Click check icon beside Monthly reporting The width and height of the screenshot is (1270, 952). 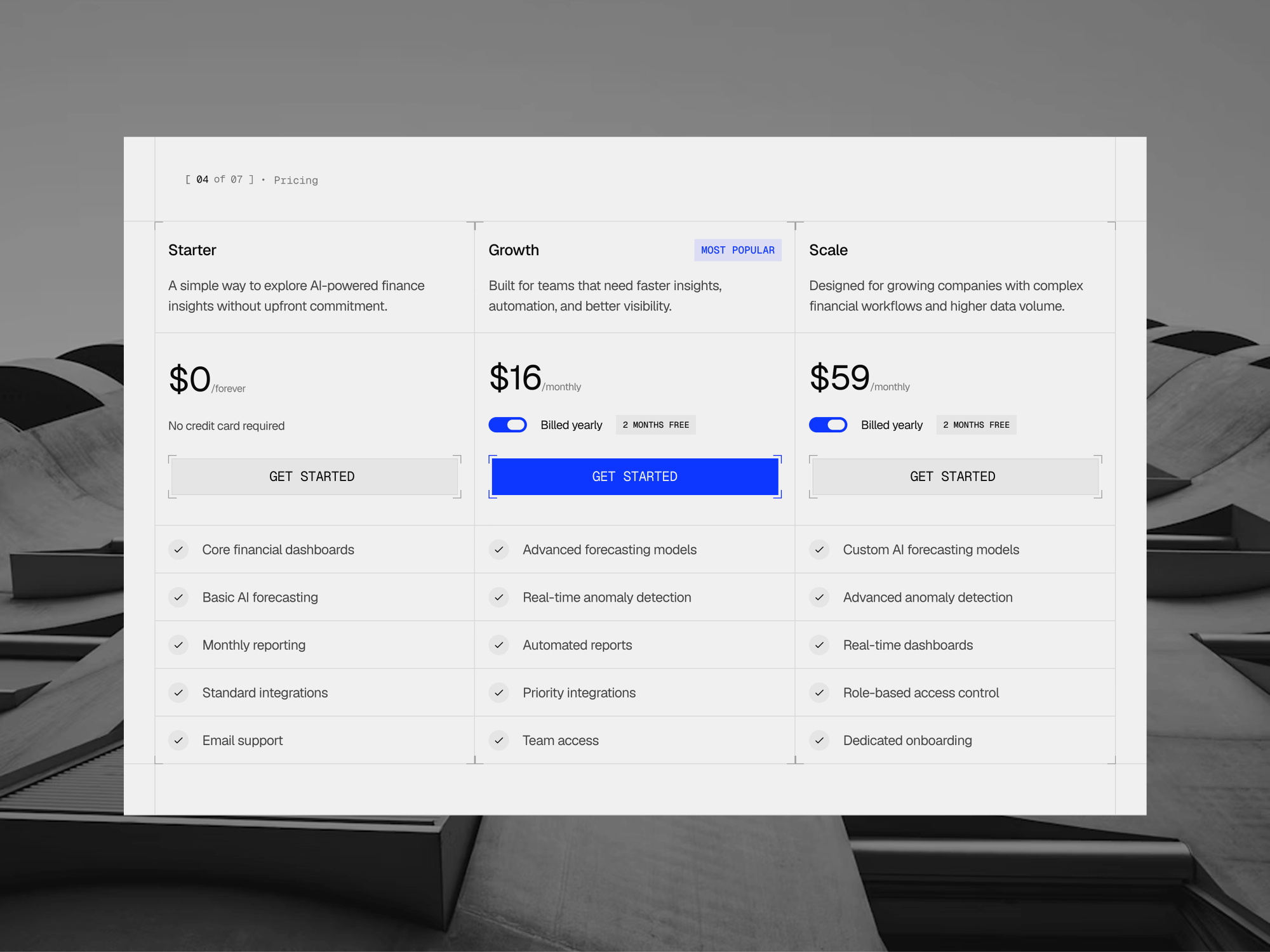pyautogui.click(x=178, y=645)
